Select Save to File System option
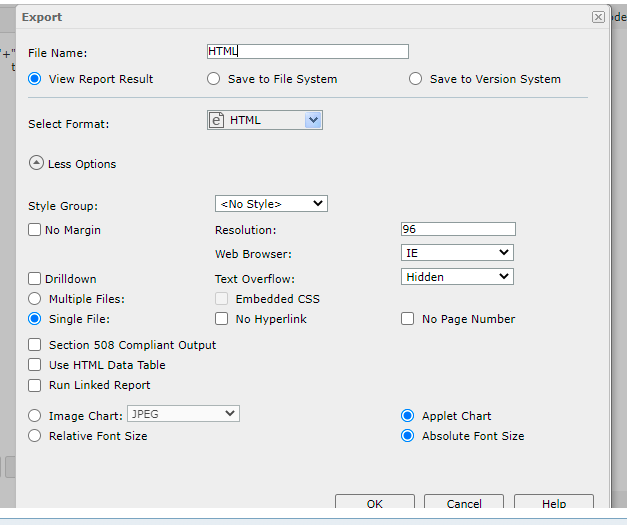627x525 pixels. point(214,79)
